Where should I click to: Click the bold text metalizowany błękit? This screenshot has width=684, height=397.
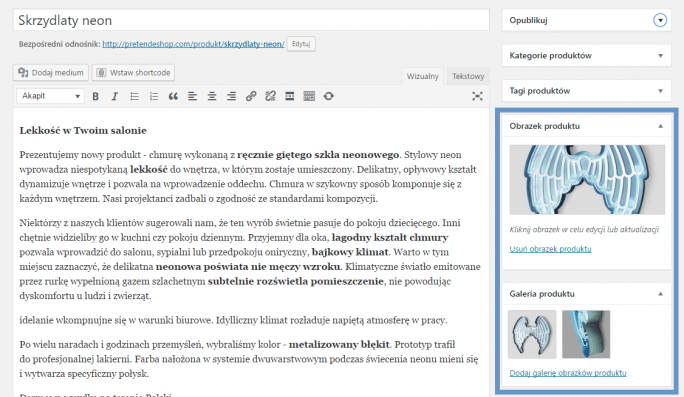click(x=339, y=345)
